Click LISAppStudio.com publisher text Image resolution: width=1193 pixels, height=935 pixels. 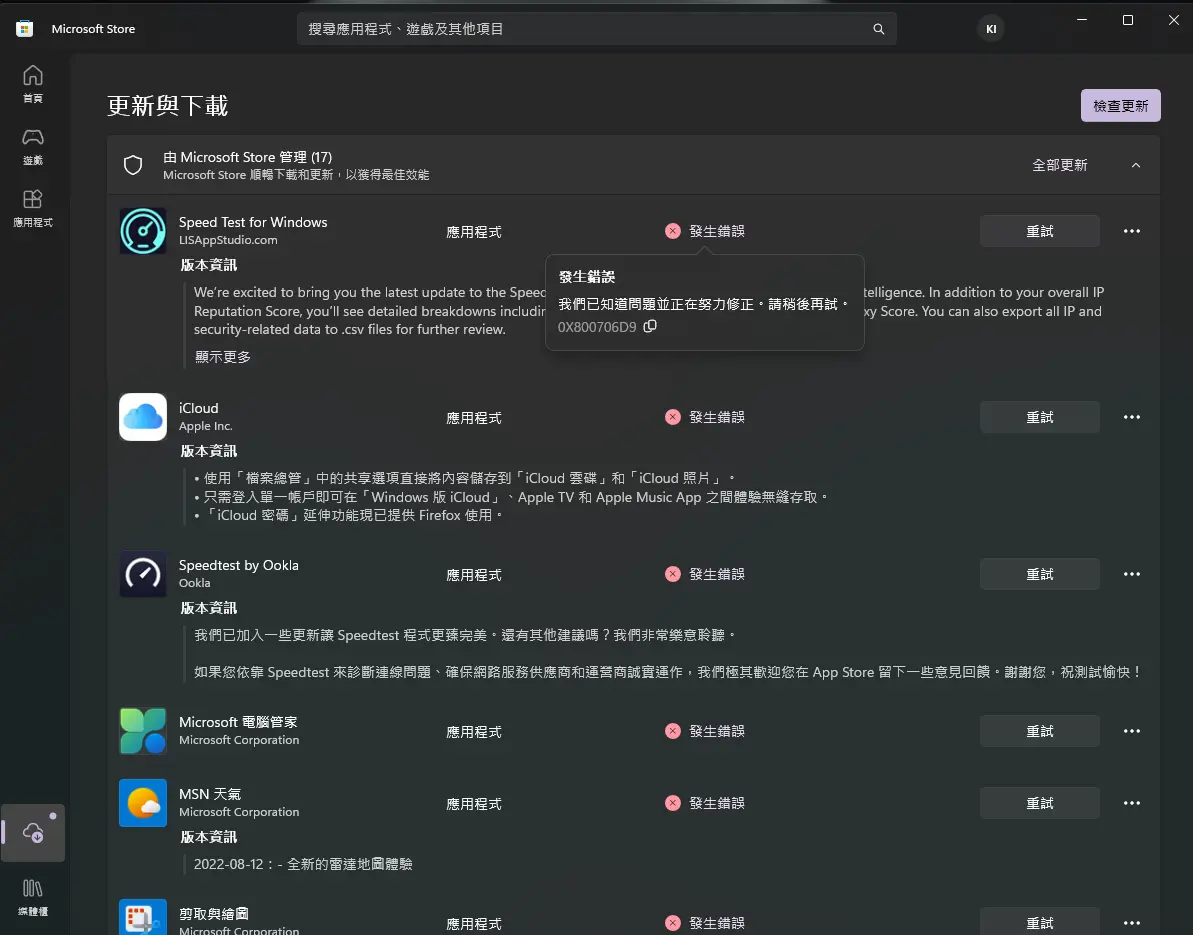click(227, 240)
